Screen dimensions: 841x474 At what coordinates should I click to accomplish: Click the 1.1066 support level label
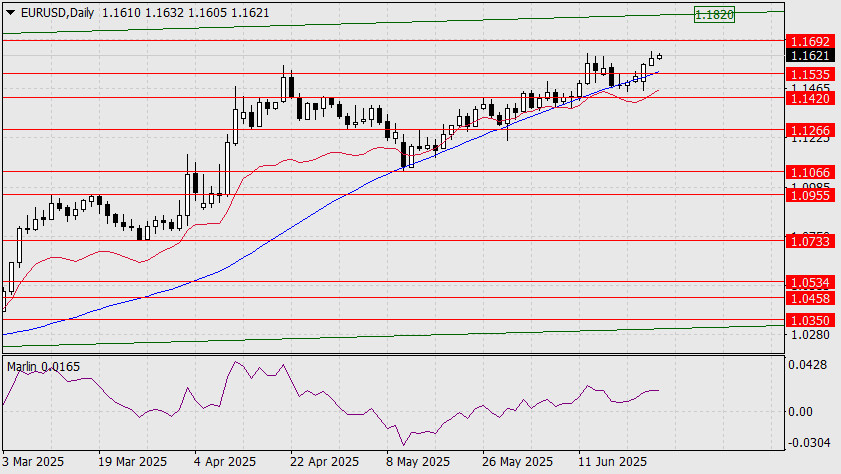[x=810, y=172]
